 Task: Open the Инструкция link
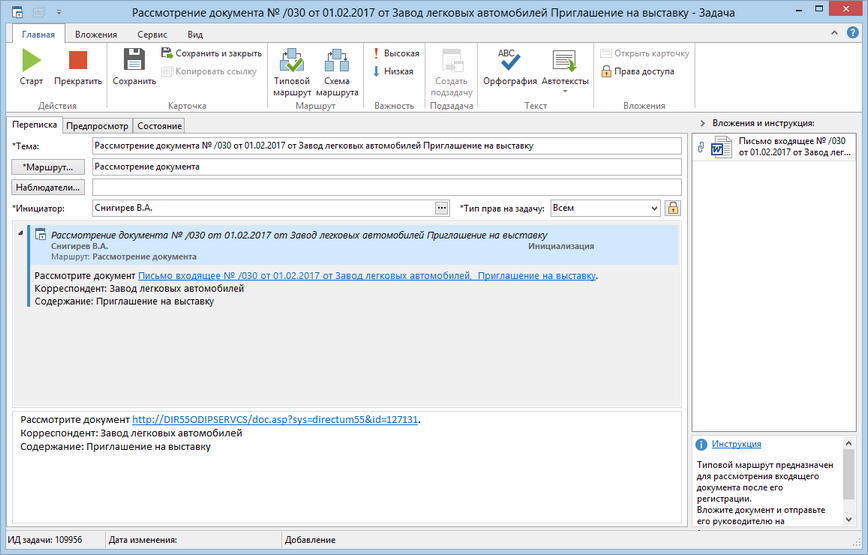click(736, 444)
